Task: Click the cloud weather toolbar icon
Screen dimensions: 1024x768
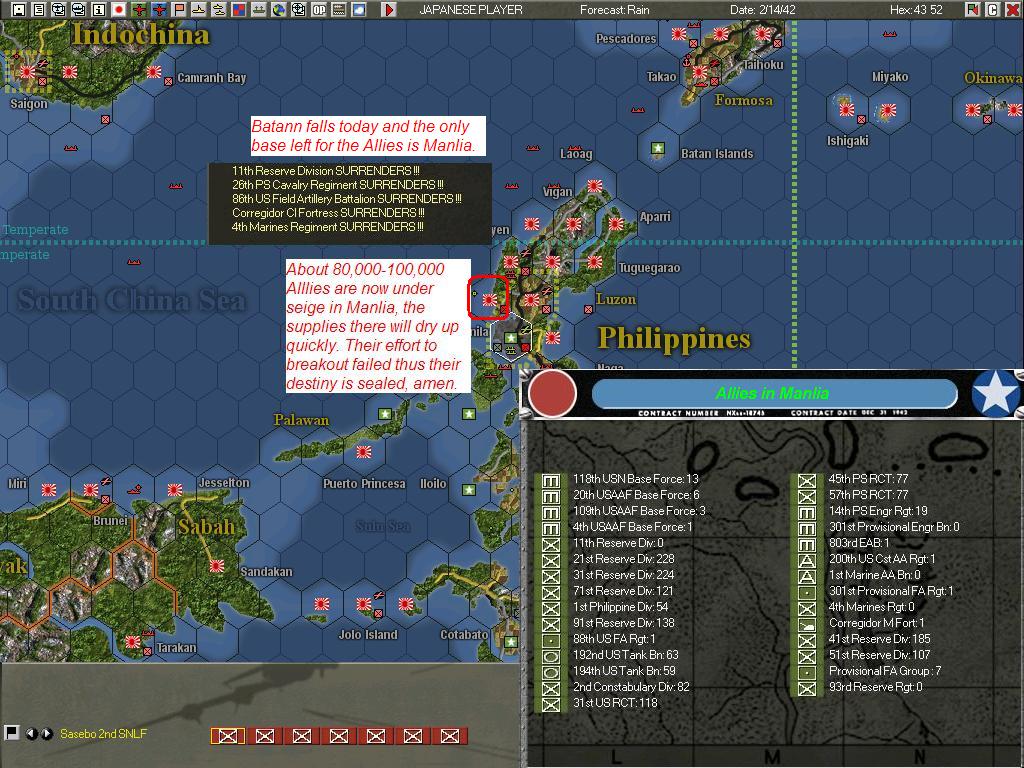Action: point(359,9)
